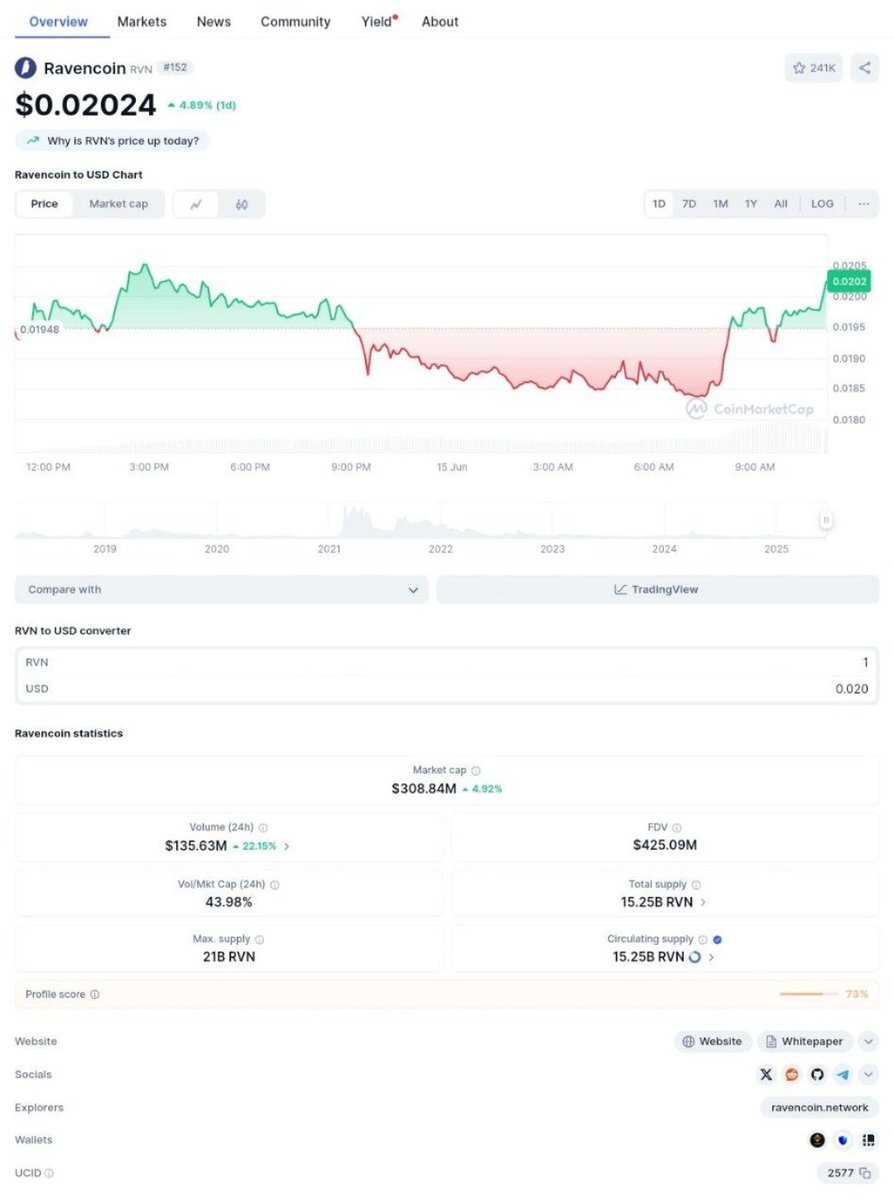Select the All time range
The width and height of the screenshot is (894, 1200).
(x=781, y=204)
